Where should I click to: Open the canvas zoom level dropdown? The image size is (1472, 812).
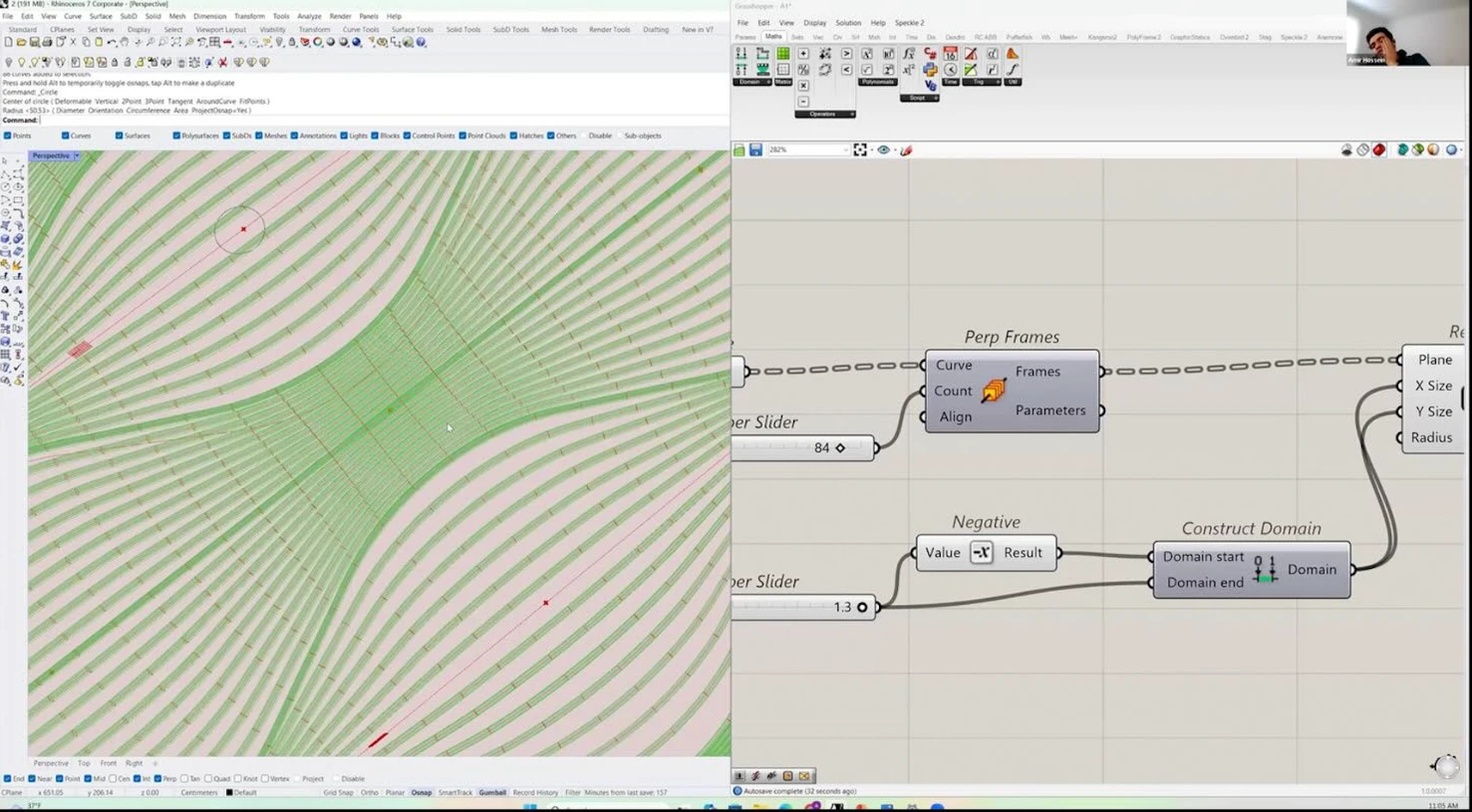point(845,149)
